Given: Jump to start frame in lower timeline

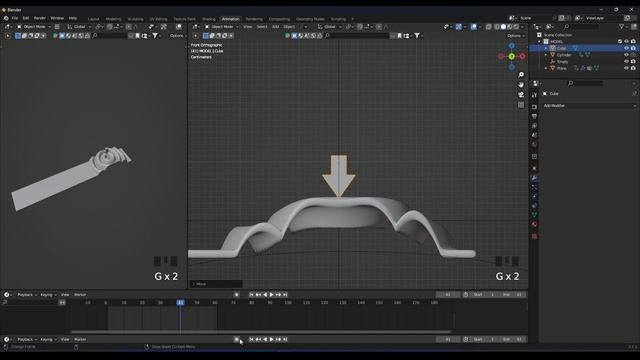Looking at the screenshot, I should 251,340.
